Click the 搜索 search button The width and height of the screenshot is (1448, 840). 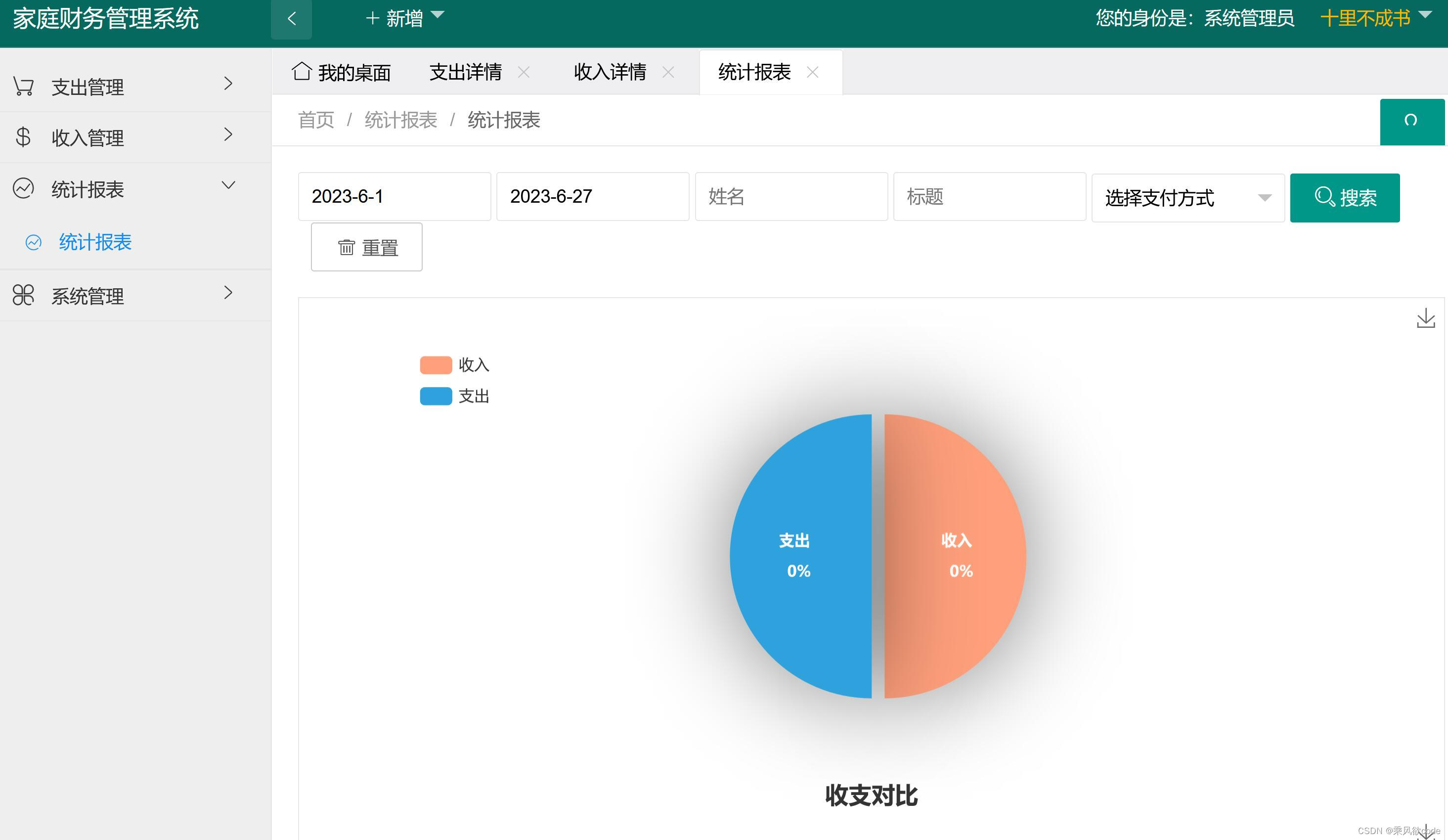click(1345, 198)
